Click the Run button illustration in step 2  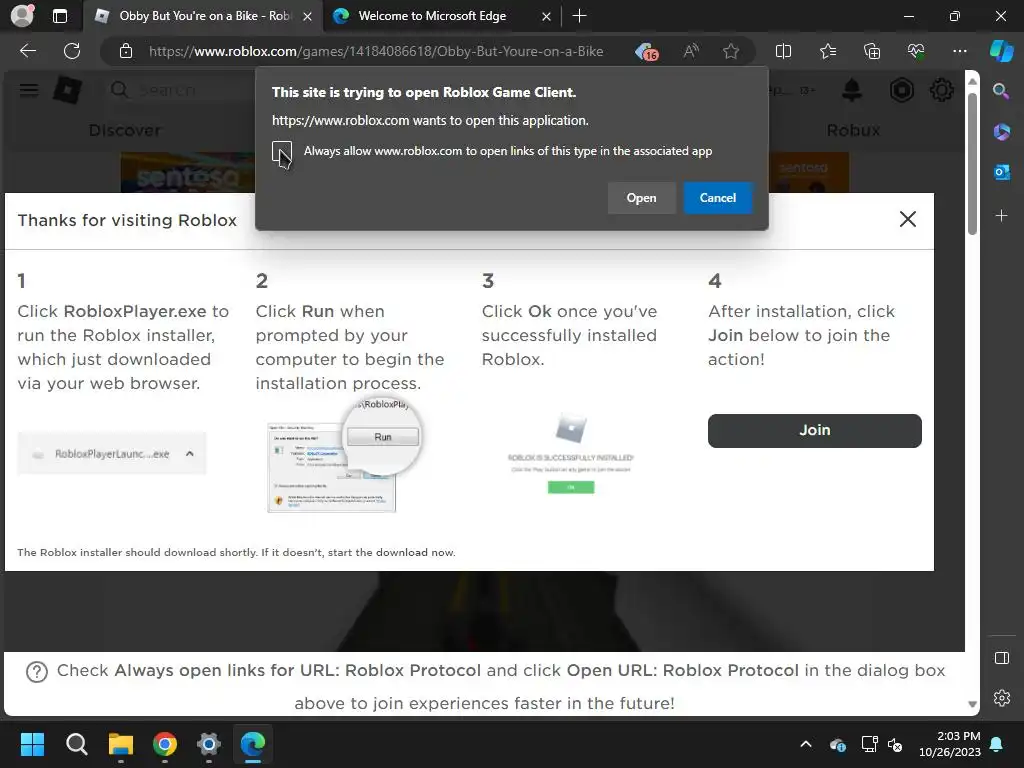383,437
